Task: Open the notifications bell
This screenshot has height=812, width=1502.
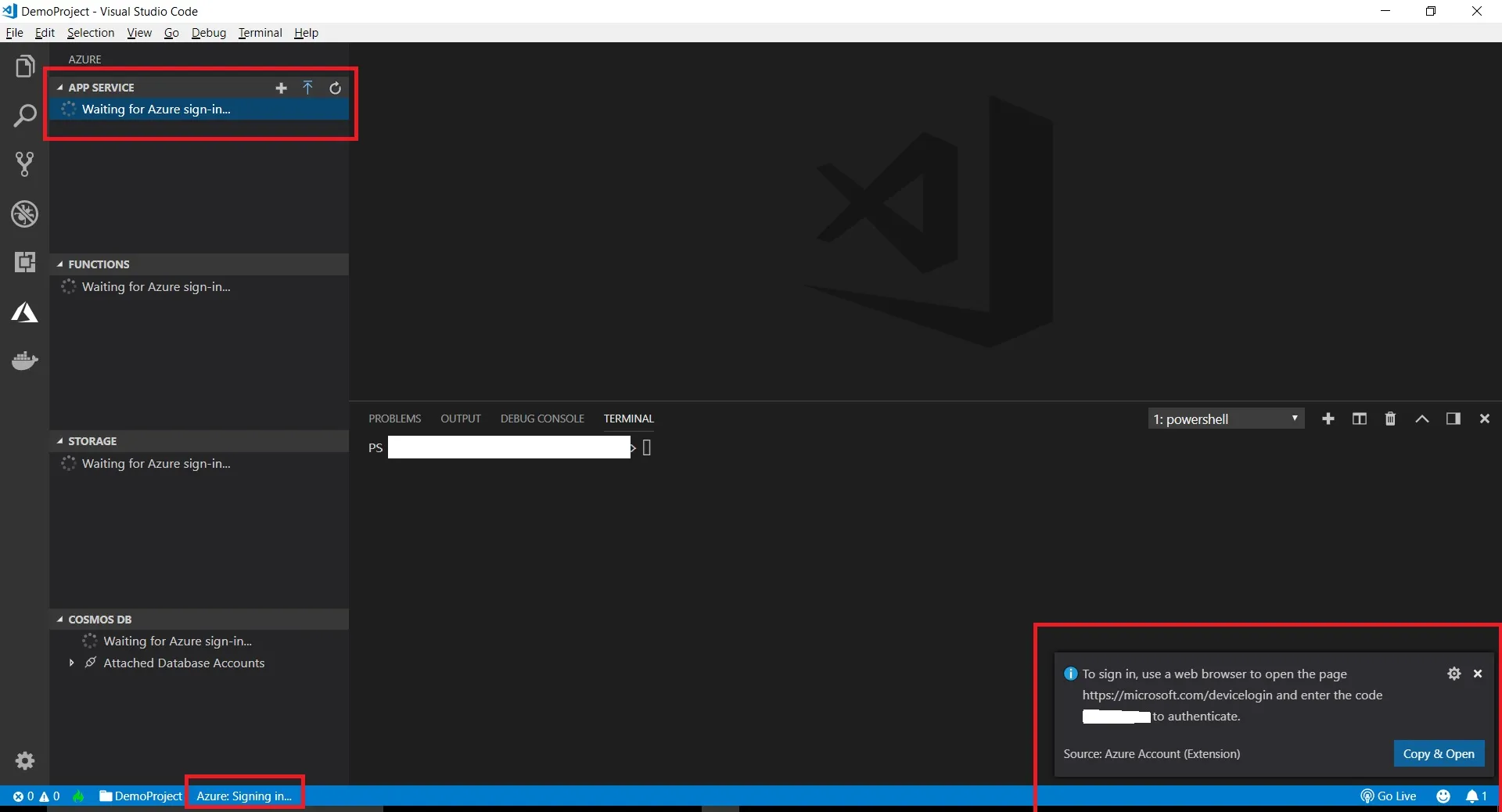Action: [x=1476, y=796]
